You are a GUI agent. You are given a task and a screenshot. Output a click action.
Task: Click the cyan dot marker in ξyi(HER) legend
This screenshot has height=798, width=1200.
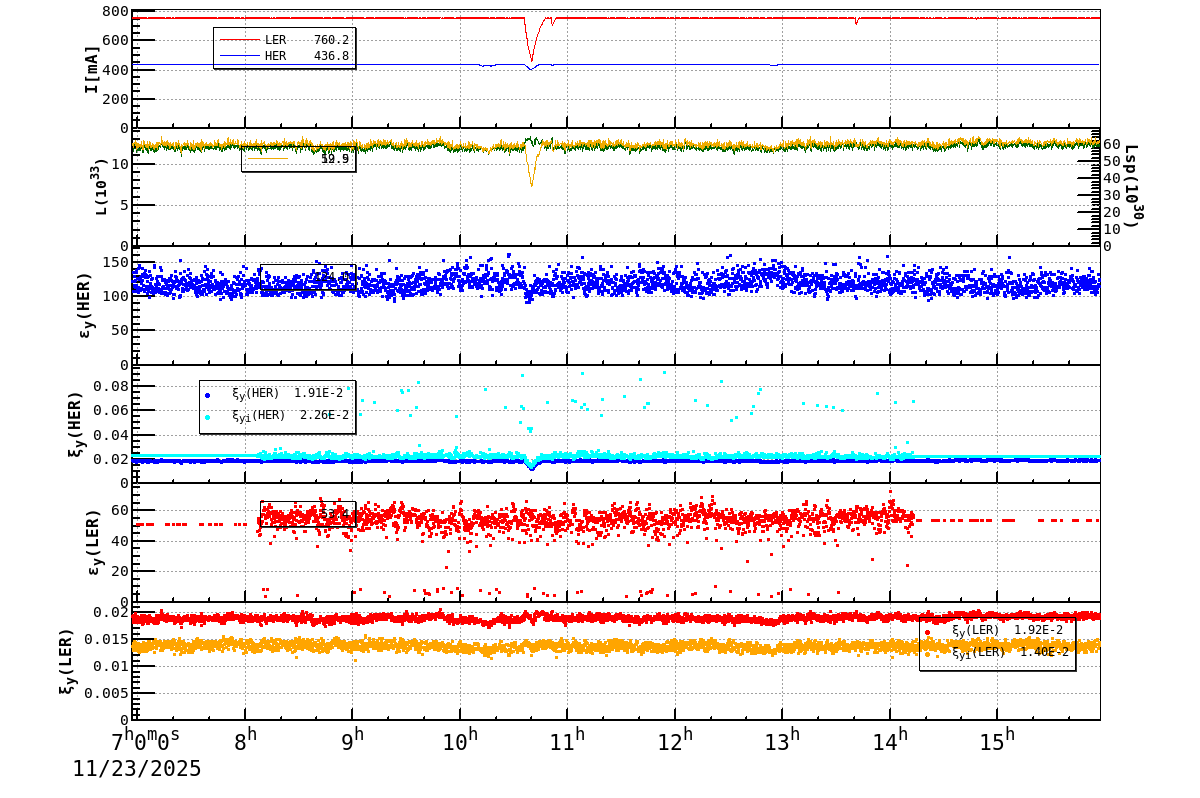207,417
